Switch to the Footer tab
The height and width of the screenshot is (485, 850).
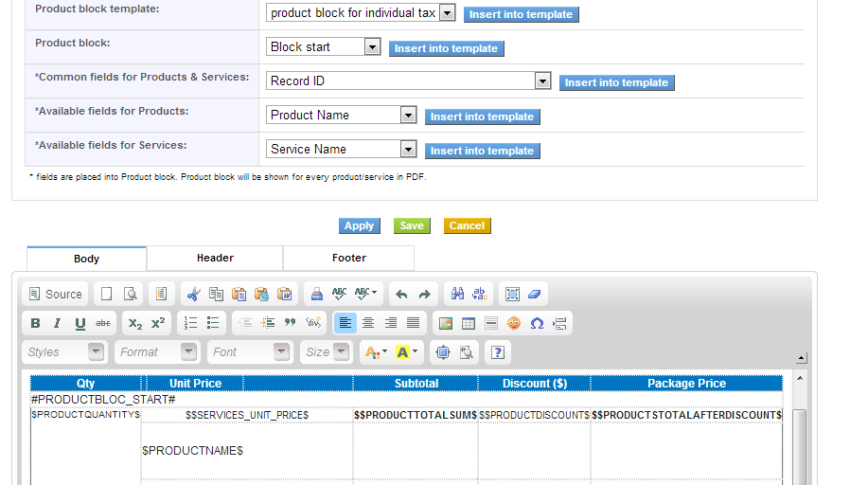[x=349, y=258]
